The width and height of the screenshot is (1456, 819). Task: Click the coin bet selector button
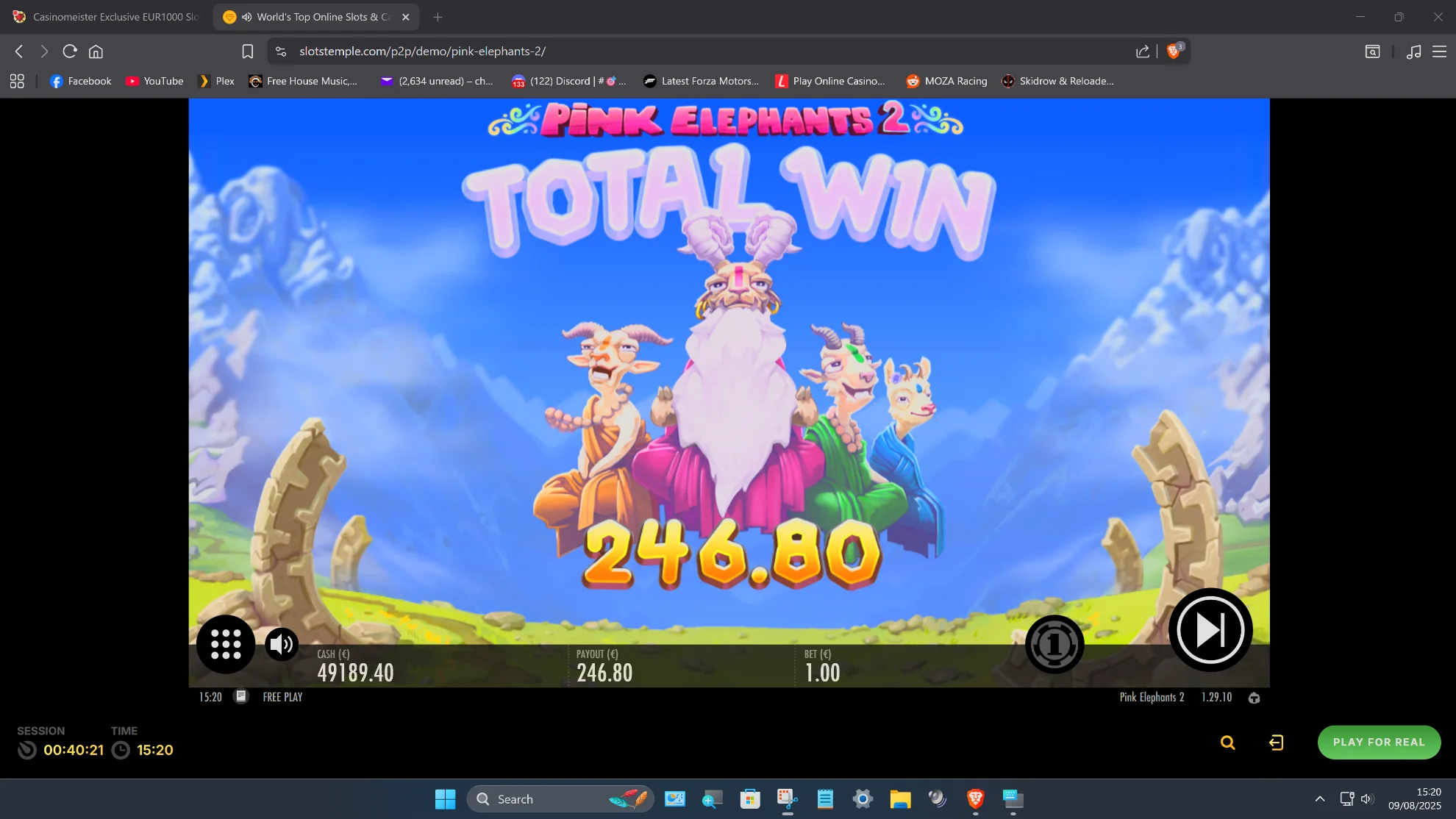(x=1054, y=645)
